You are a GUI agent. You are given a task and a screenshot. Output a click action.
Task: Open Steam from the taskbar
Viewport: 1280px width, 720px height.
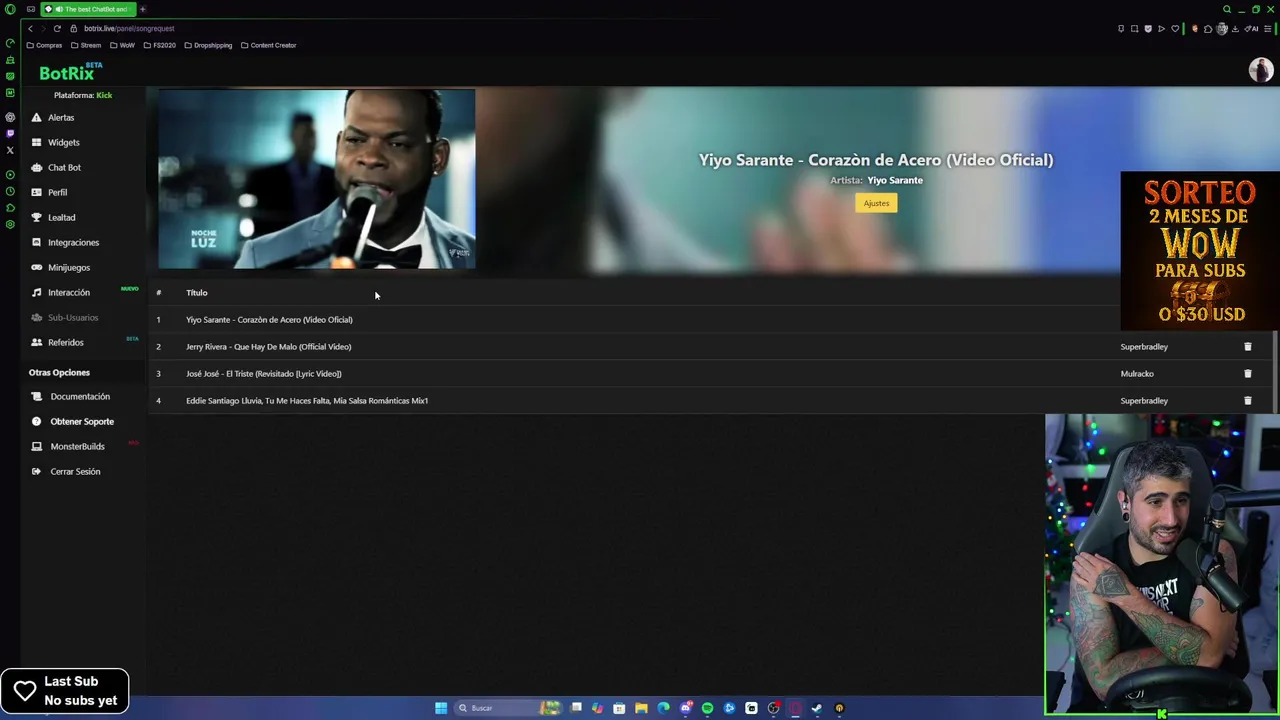tap(817, 708)
